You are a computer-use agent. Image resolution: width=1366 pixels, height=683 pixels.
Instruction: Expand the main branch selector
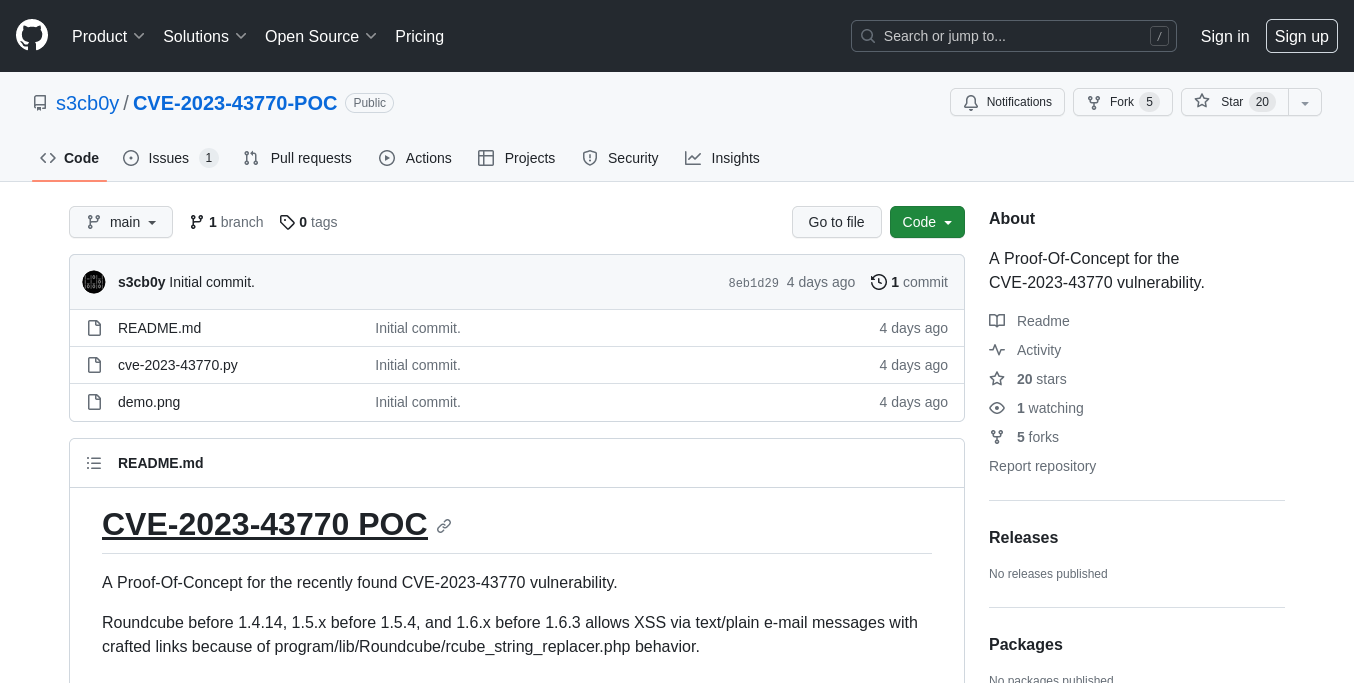[121, 222]
